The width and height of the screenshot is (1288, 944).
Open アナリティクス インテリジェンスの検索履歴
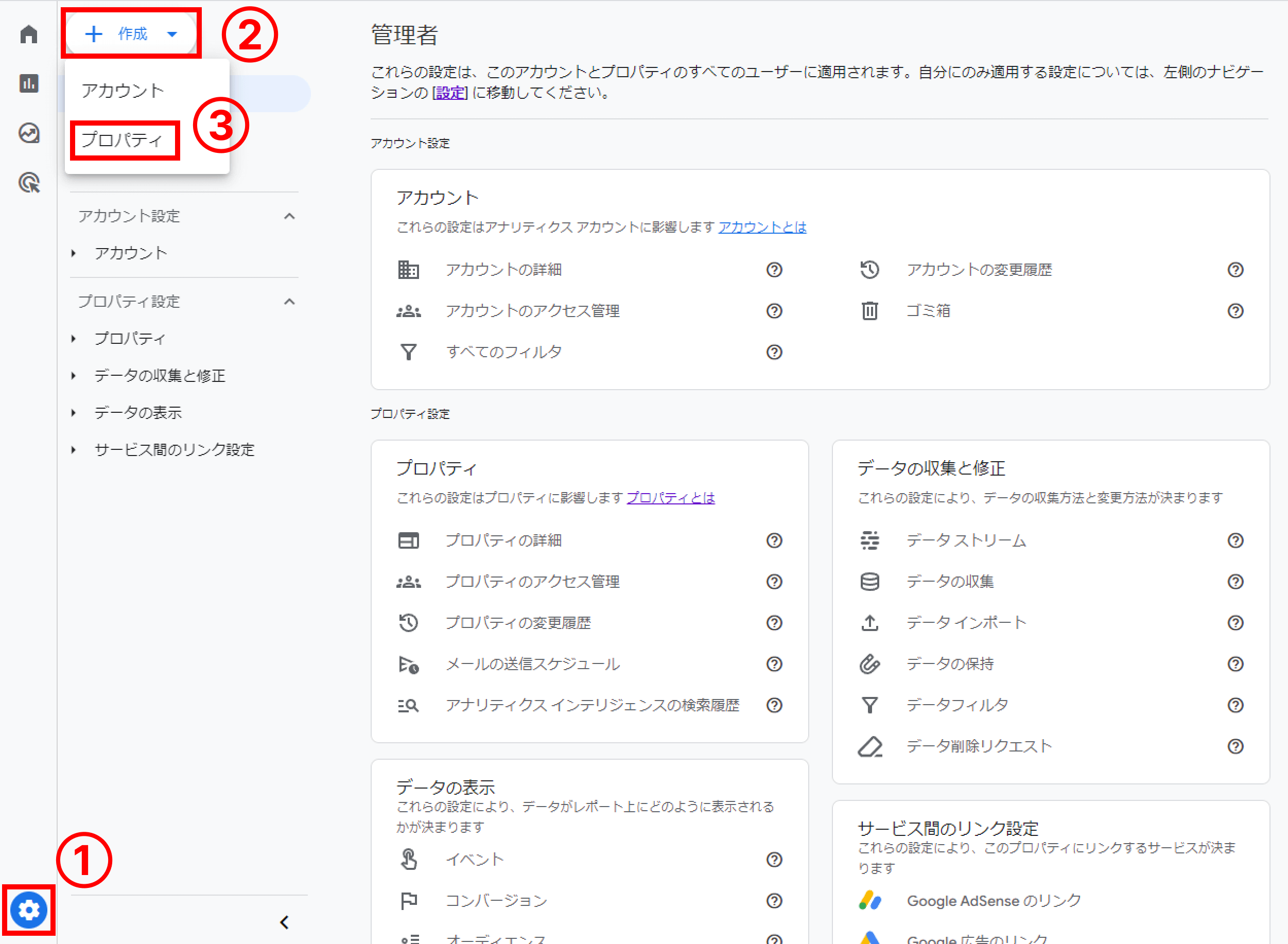pyautogui.click(x=593, y=705)
